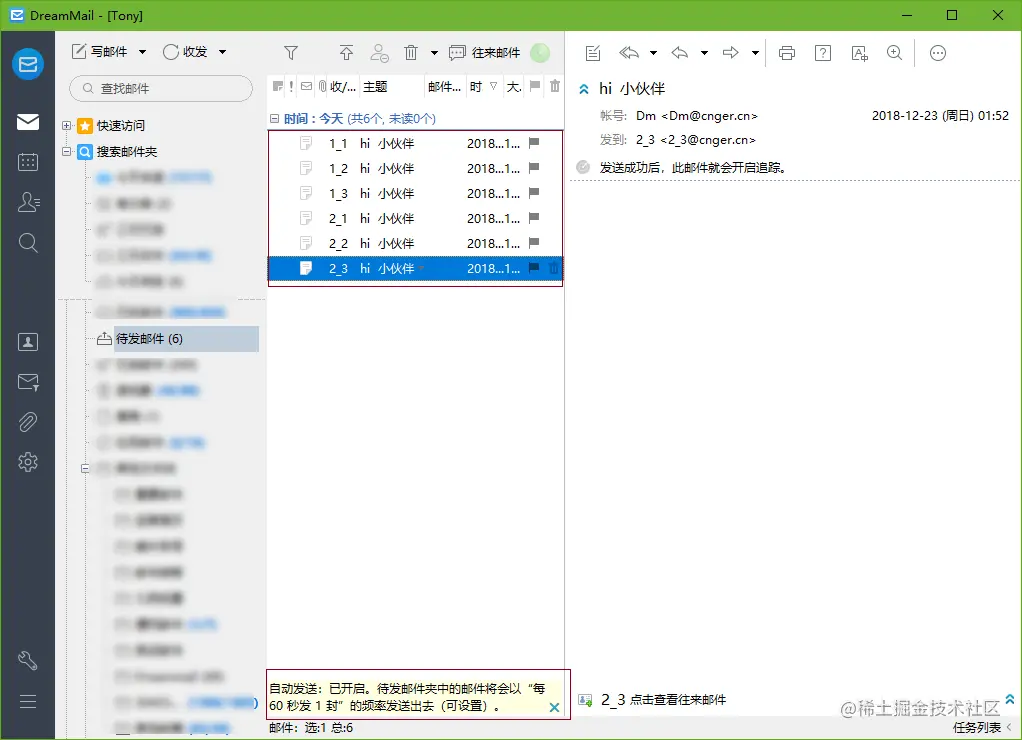Click the attachment paperclip column header
Image resolution: width=1022 pixels, height=740 pixels.
coord(322,86)
